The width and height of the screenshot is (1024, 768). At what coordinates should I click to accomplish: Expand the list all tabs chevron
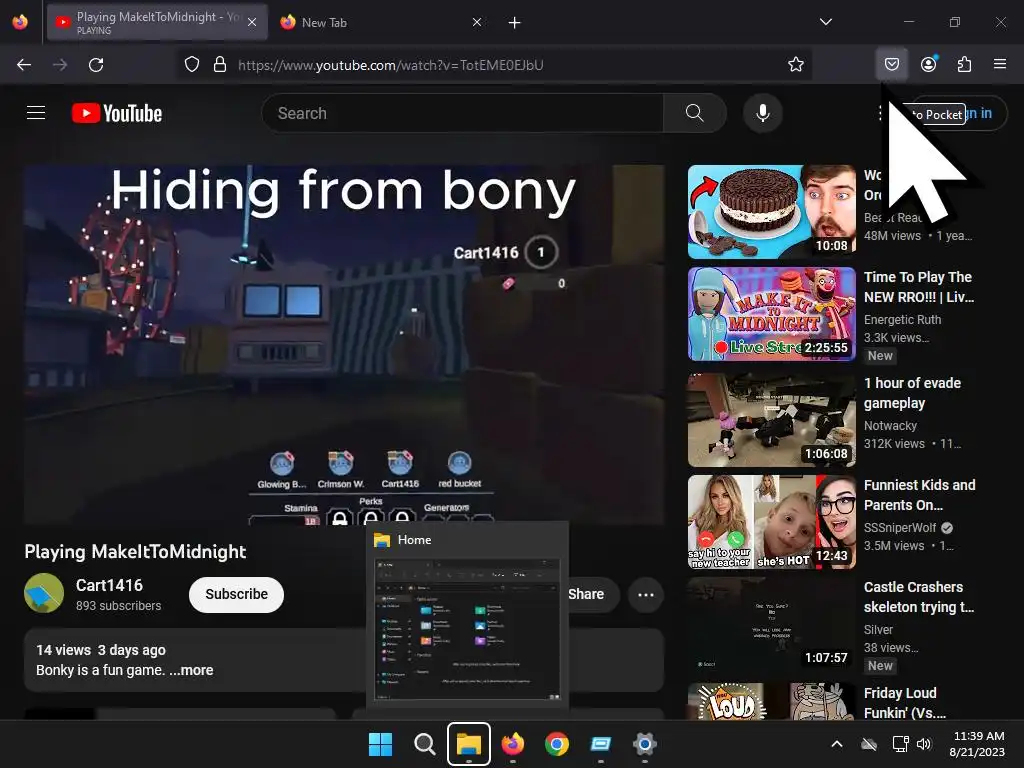(x=825, y=22)
